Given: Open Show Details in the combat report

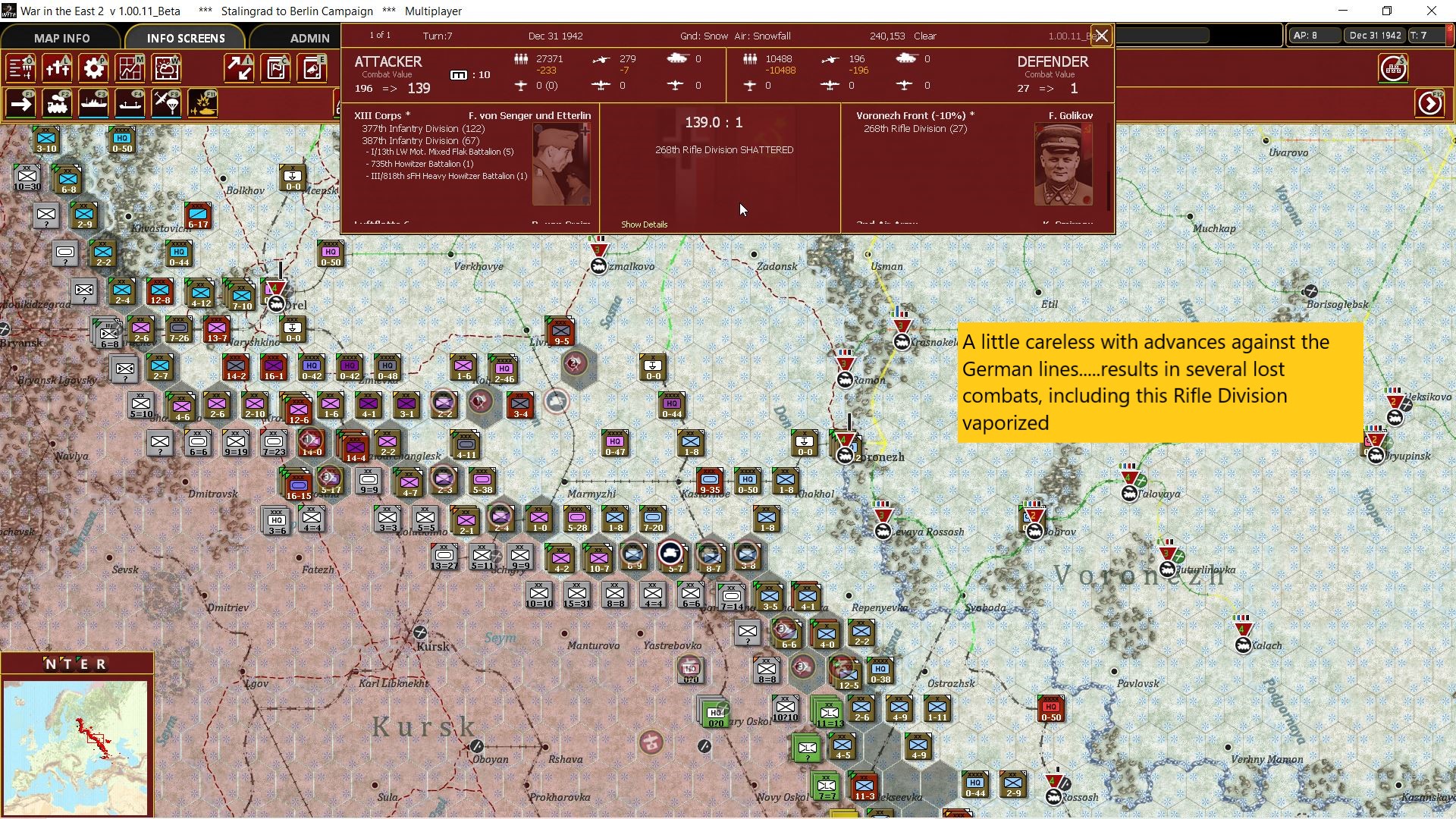Looking at the screenshot, I should [x=643, y=224].
